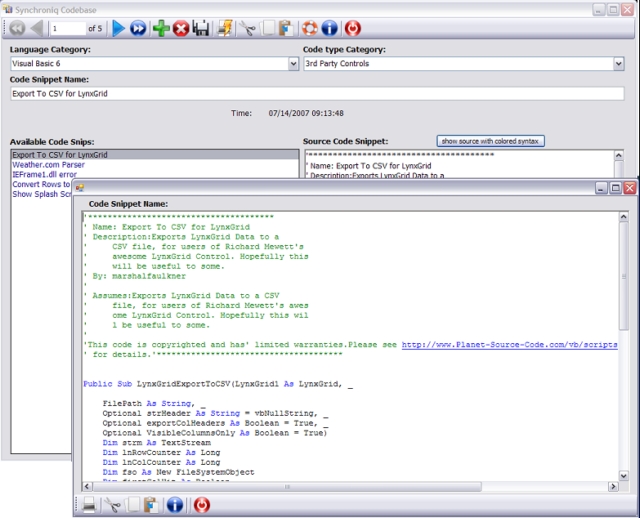Image resolution: width=640 pixels, height=518 pixels.
Task: Open Planet-Source-Code.com link in code
Action: tap(509, 345)
